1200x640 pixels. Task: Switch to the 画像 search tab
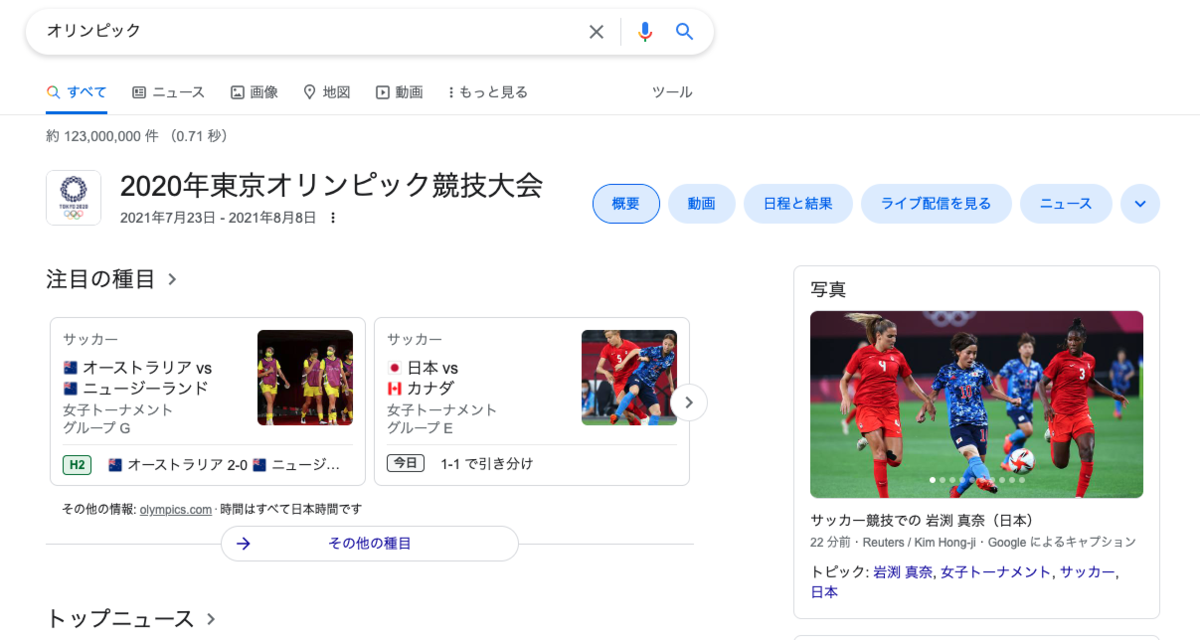(x=254, y=92)
